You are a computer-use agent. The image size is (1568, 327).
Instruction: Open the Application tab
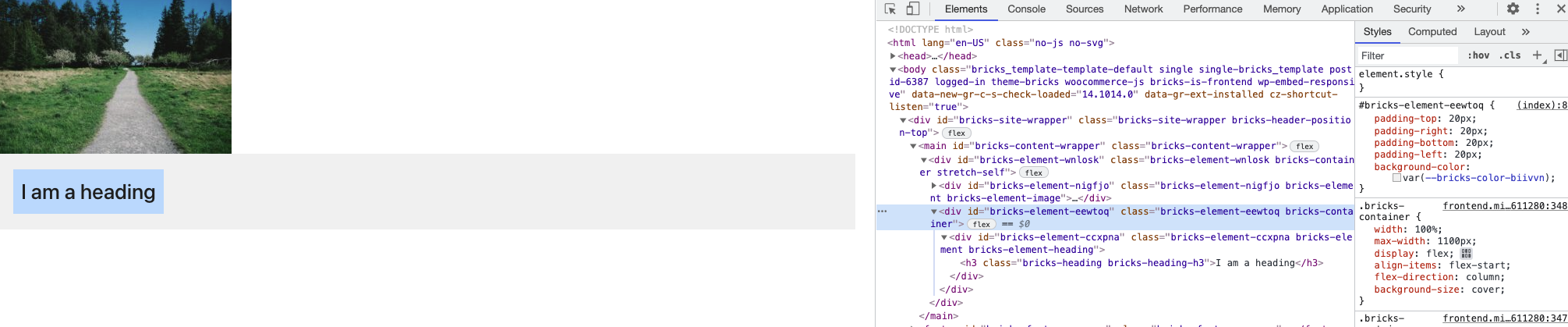click(1347, 9)
